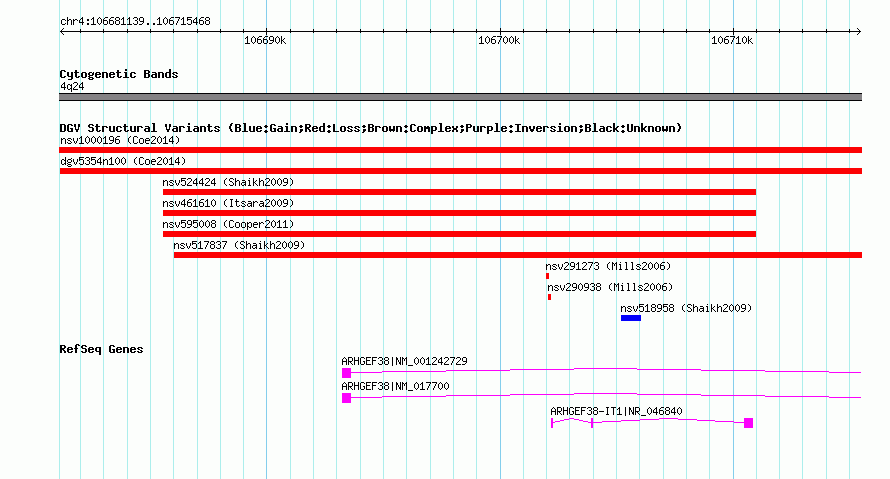Open the nsv290938 (Mills2006) label
The height and width of the screenshot is (479, 890).
[610, 287]
